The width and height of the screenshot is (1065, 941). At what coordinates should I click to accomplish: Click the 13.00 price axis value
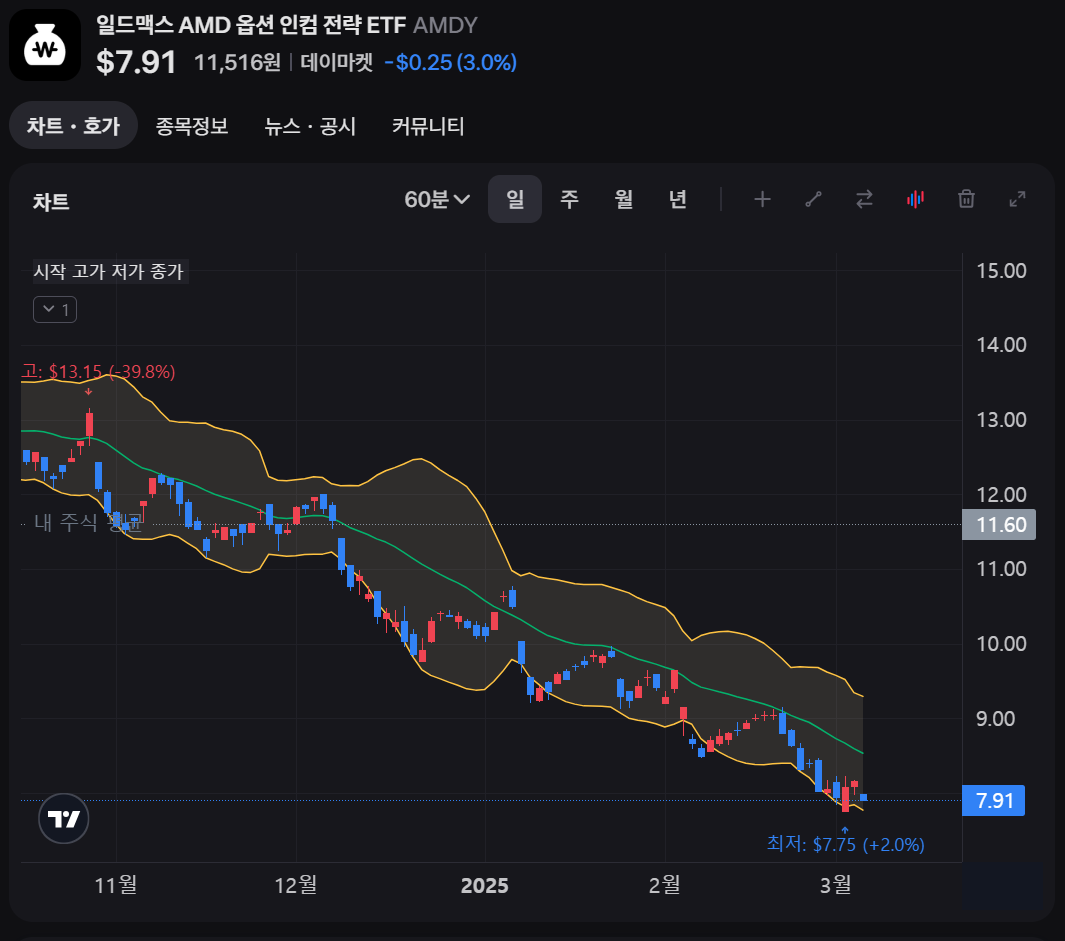click(1001, 420)
